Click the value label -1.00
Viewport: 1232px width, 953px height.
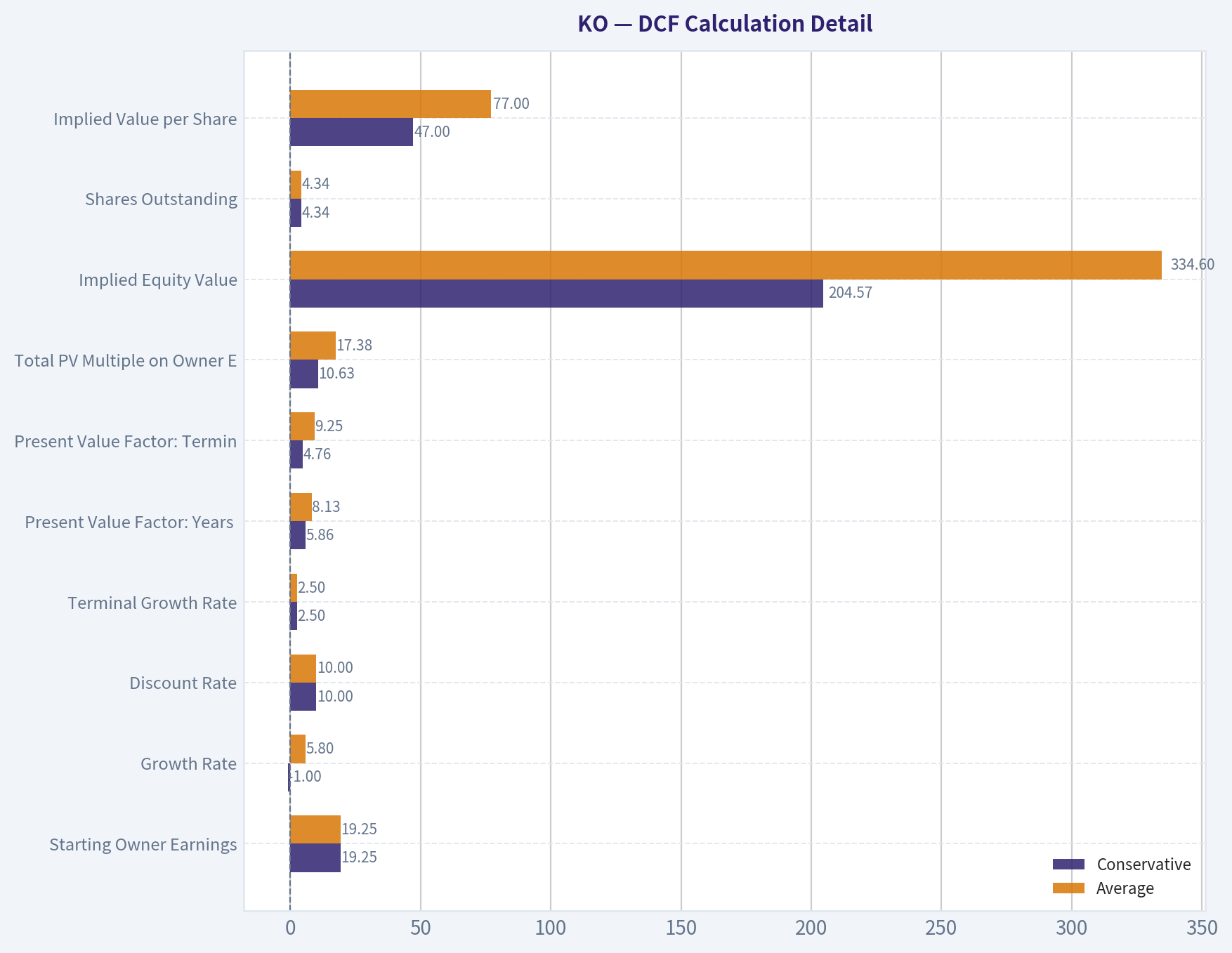coord(306,777)
